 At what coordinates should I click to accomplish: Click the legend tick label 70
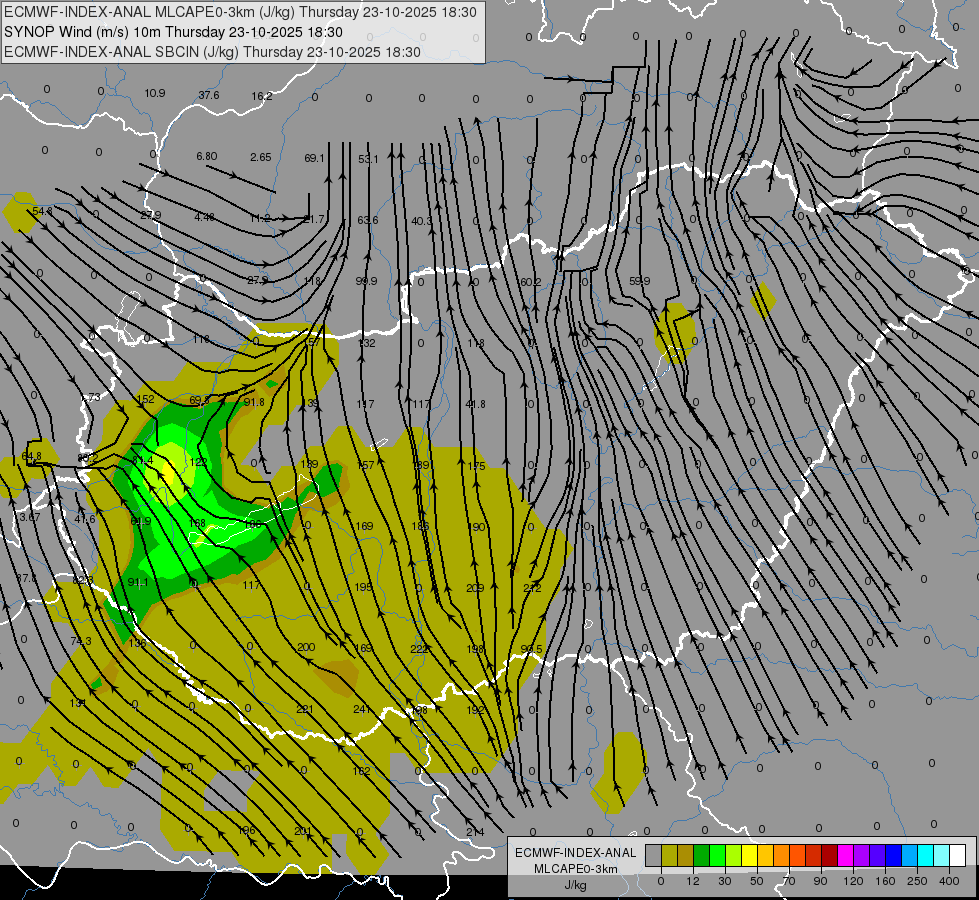789,881
